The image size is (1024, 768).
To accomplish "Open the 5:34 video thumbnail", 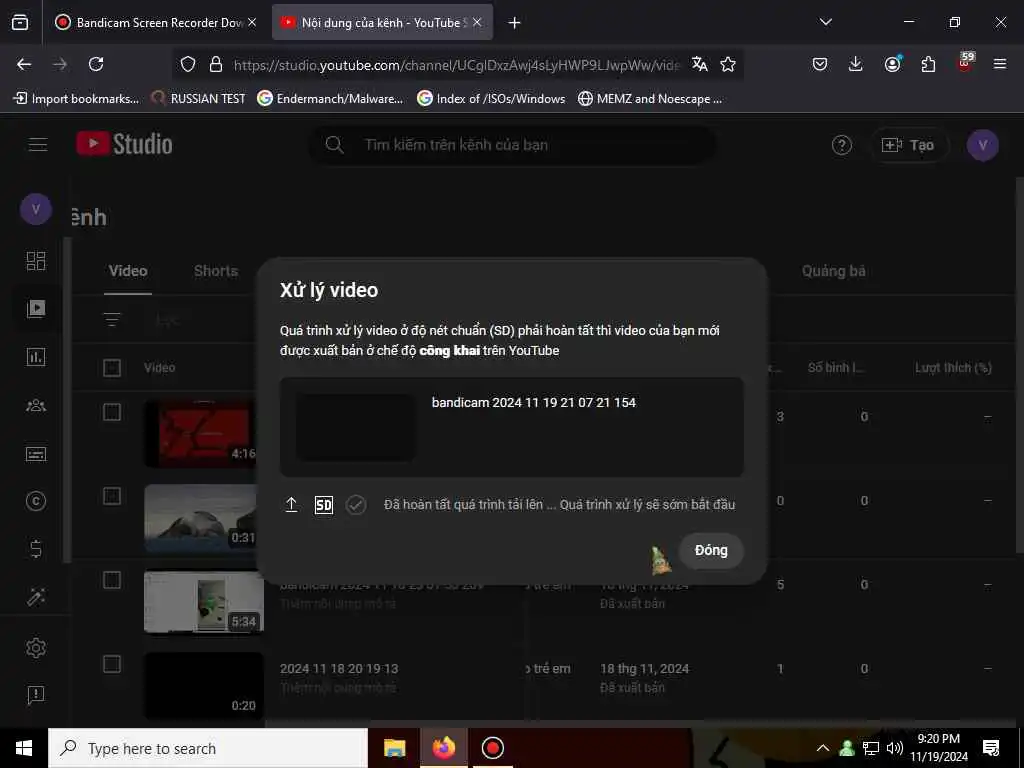I will tap(204, 602).
